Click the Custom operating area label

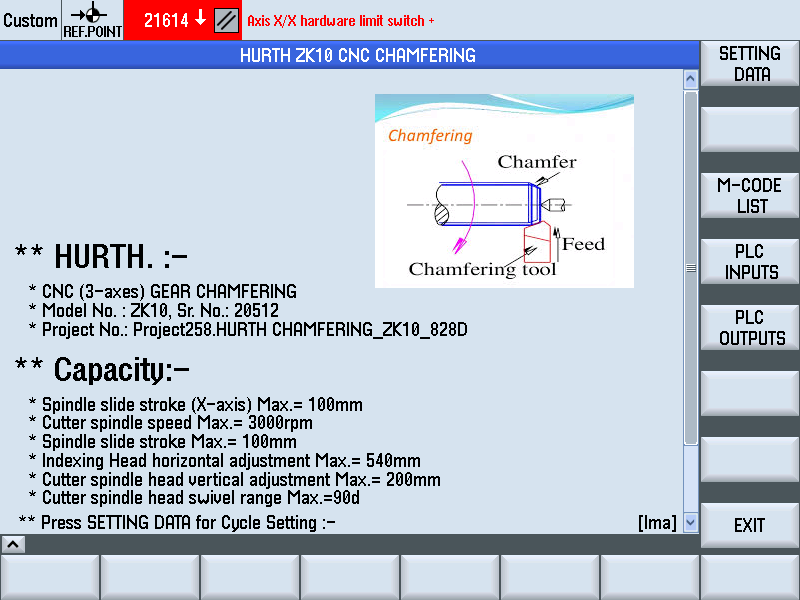pos(30,20)
